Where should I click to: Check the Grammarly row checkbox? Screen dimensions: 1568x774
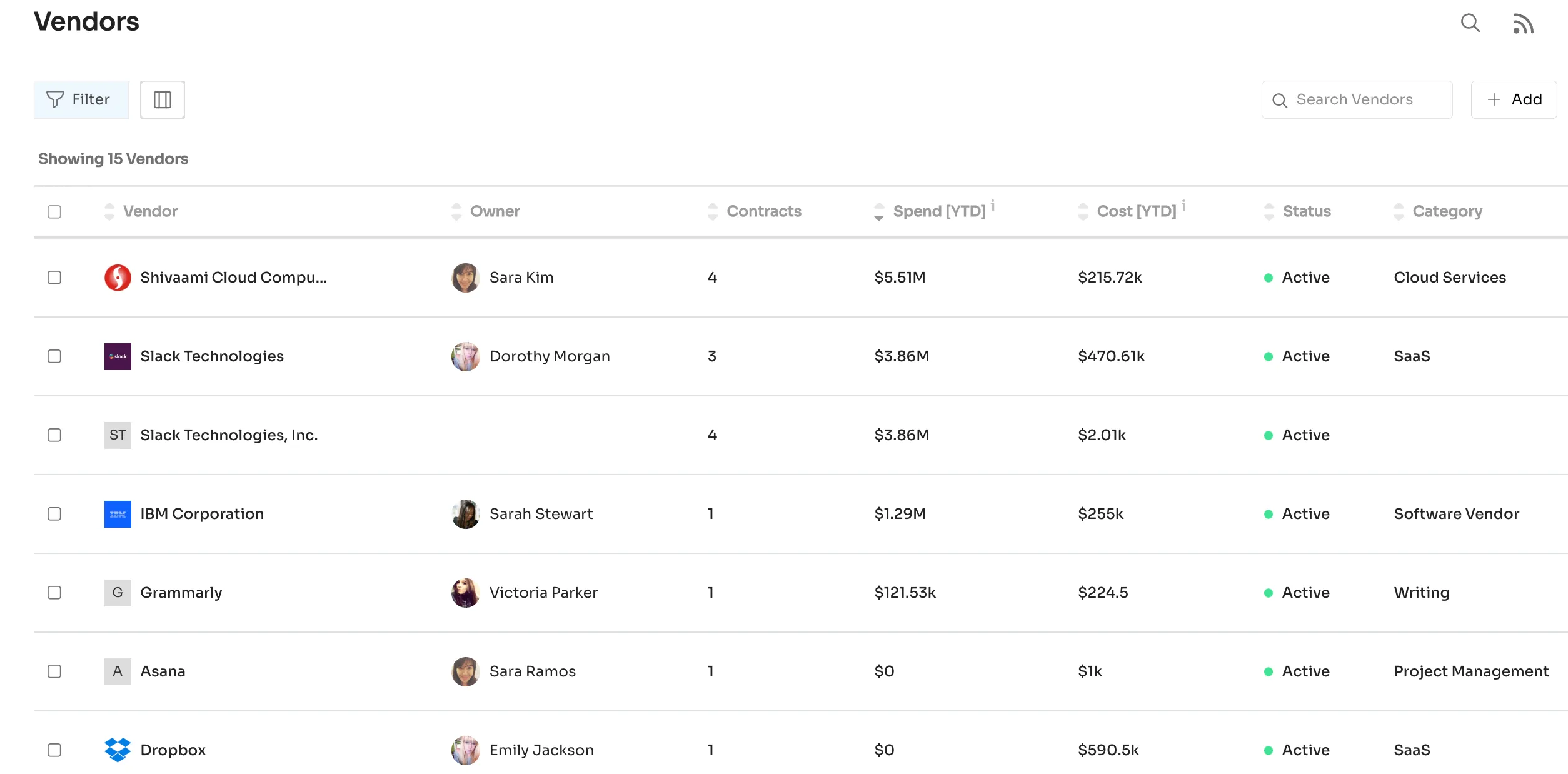click(x=54, y=593)
